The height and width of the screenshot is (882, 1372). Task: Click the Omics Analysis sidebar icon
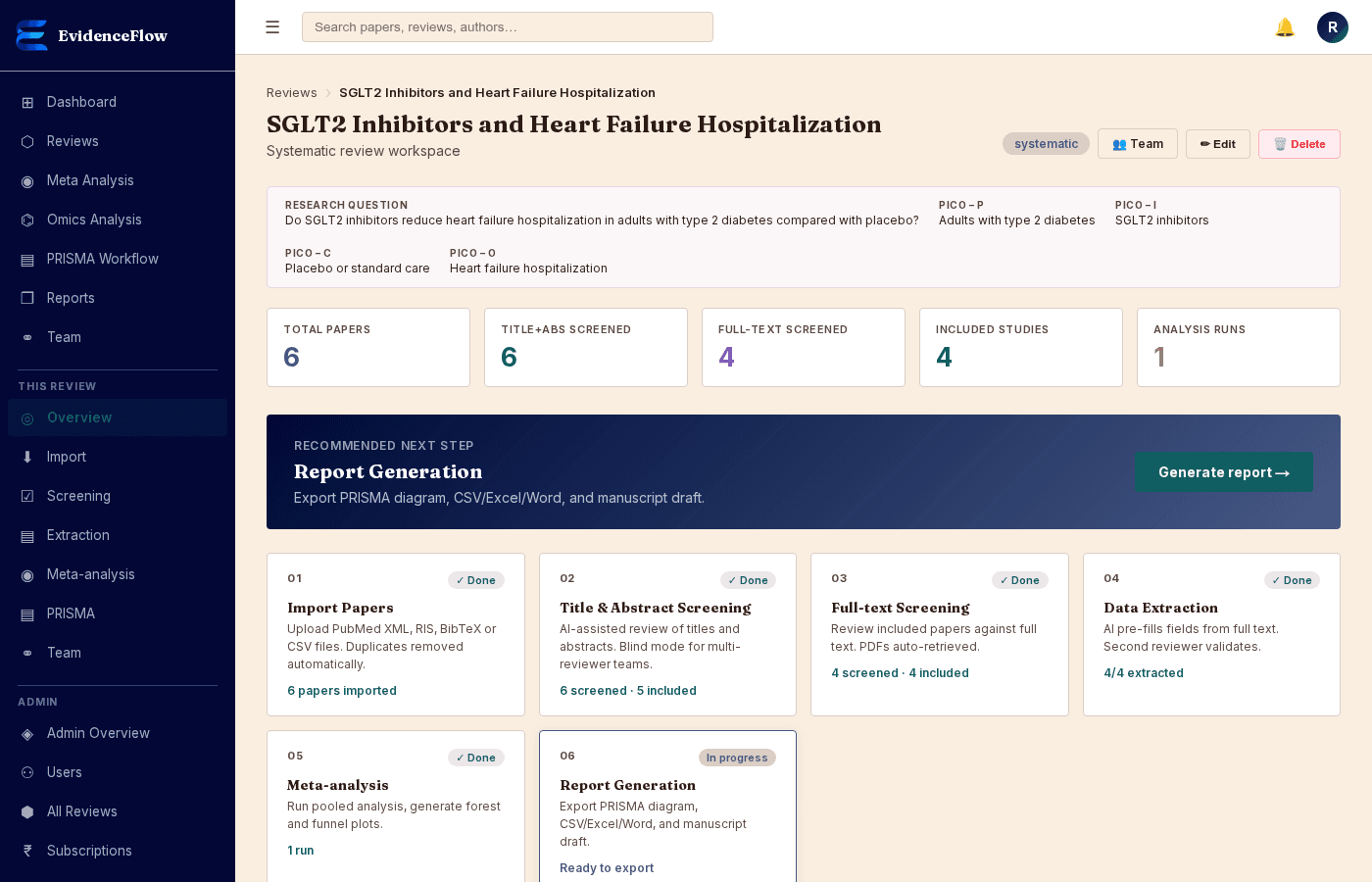[x=27, y=220]
